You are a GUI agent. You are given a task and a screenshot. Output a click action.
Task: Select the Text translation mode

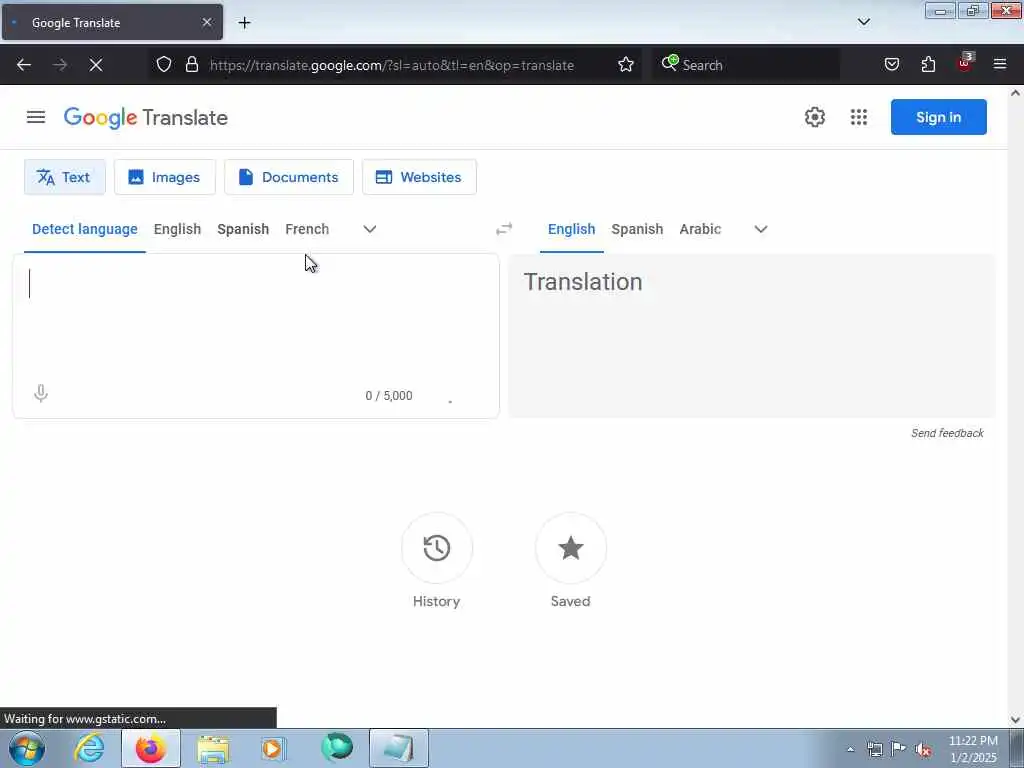pyautogui.click(x=65, y=177)
